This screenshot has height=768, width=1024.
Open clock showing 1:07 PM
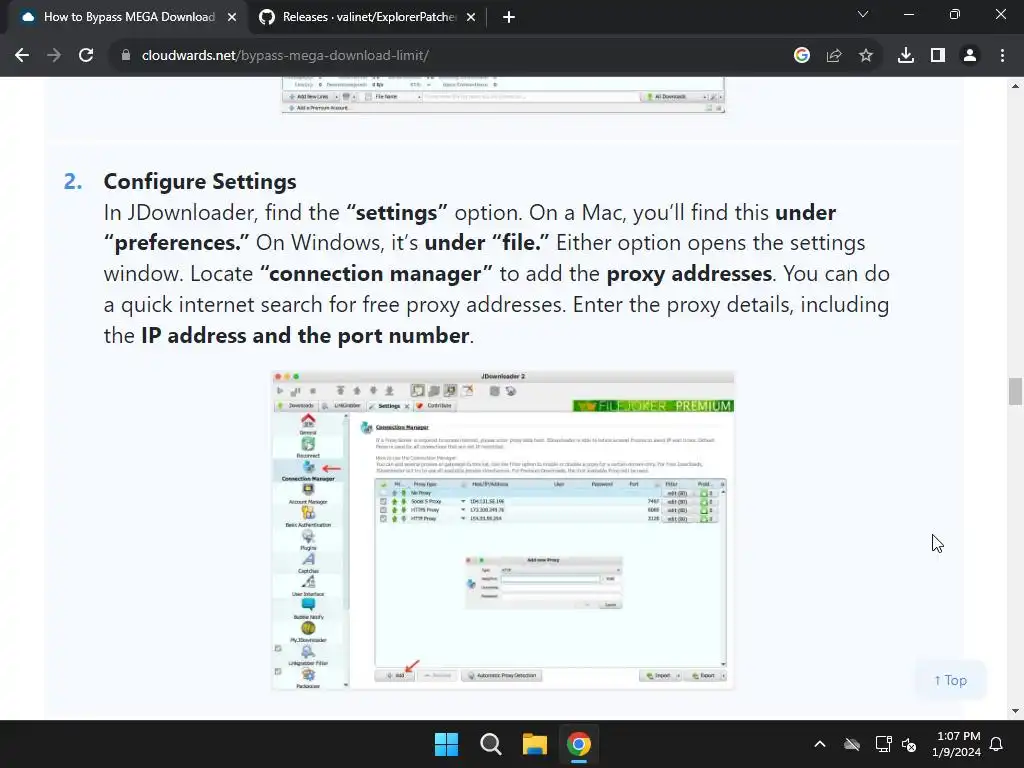pyautogui.click(x=957, y=744)
